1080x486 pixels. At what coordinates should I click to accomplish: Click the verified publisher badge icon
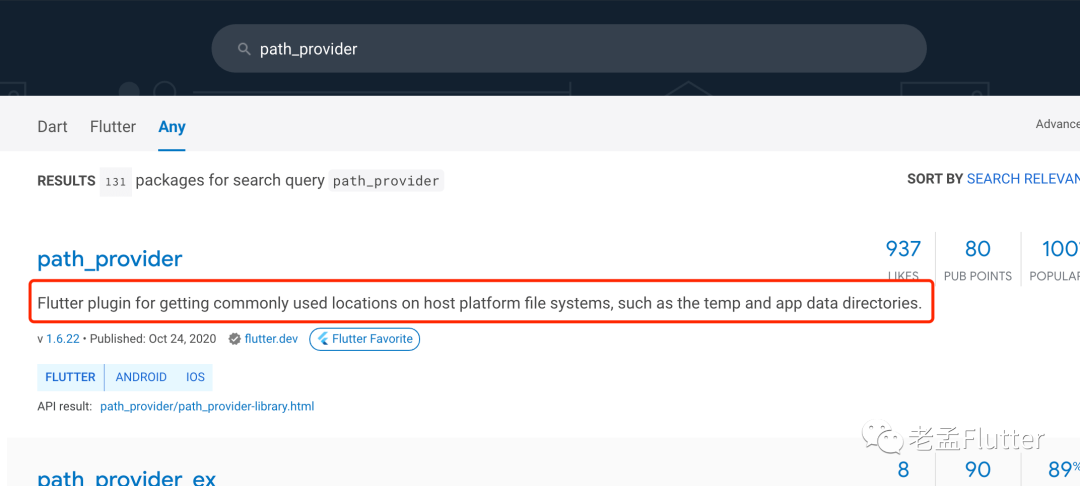pyautogui.click(x=234, y=339)
